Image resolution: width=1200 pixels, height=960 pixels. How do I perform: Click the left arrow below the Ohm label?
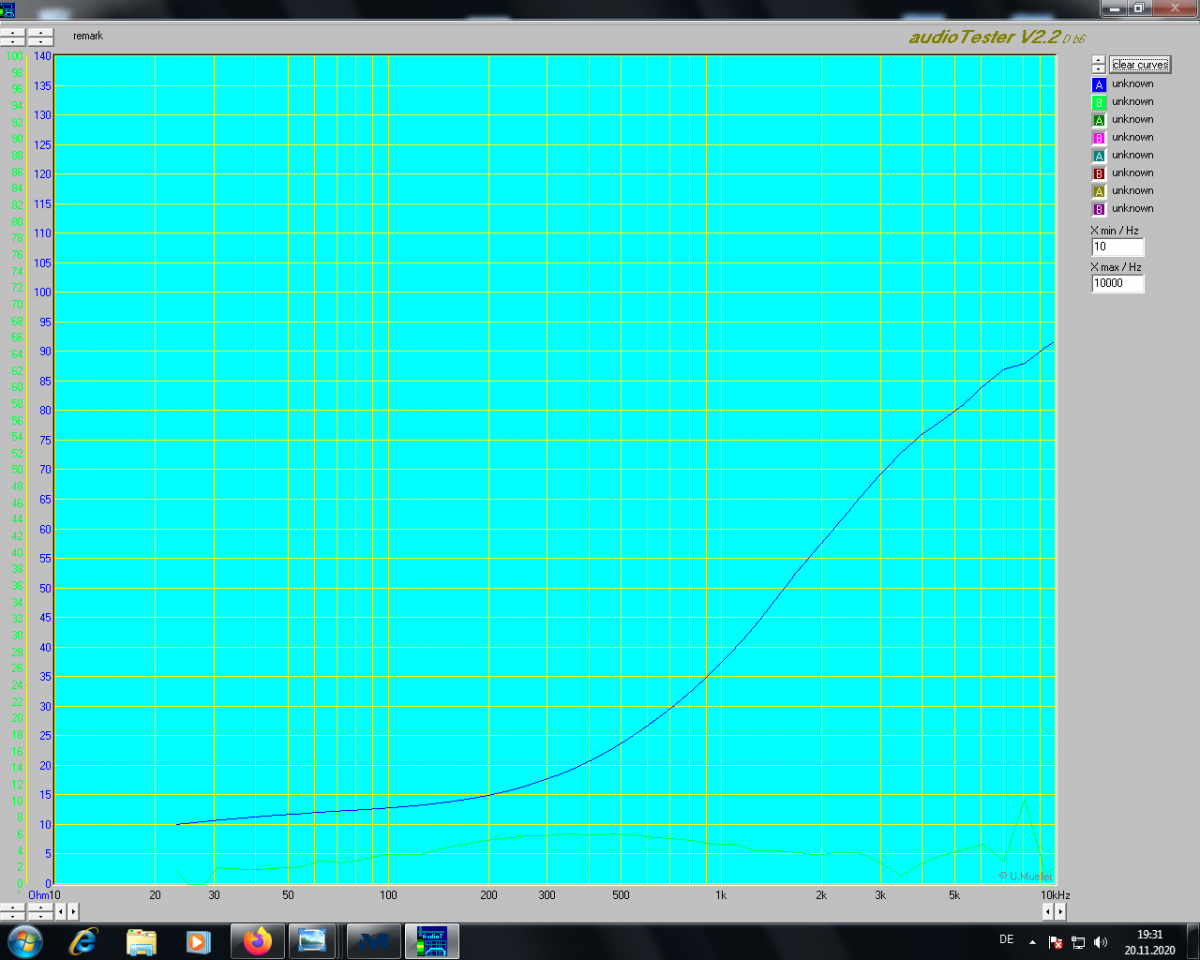point(60,911)
